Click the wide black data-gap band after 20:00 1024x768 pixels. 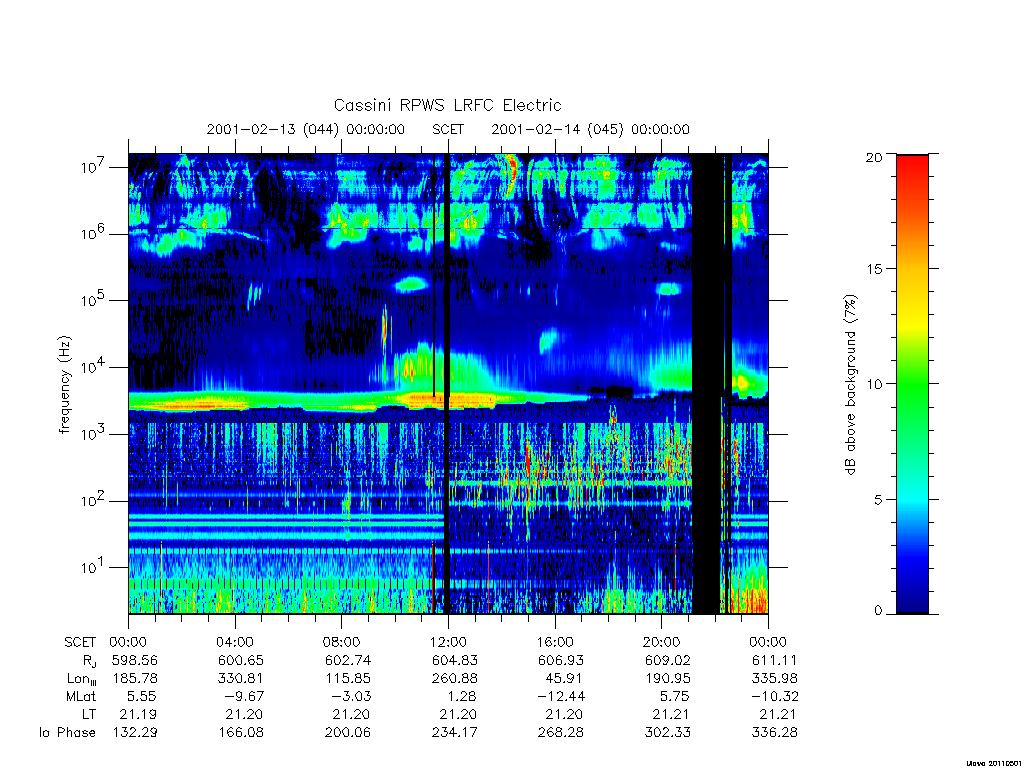click(x=707, y=384)
